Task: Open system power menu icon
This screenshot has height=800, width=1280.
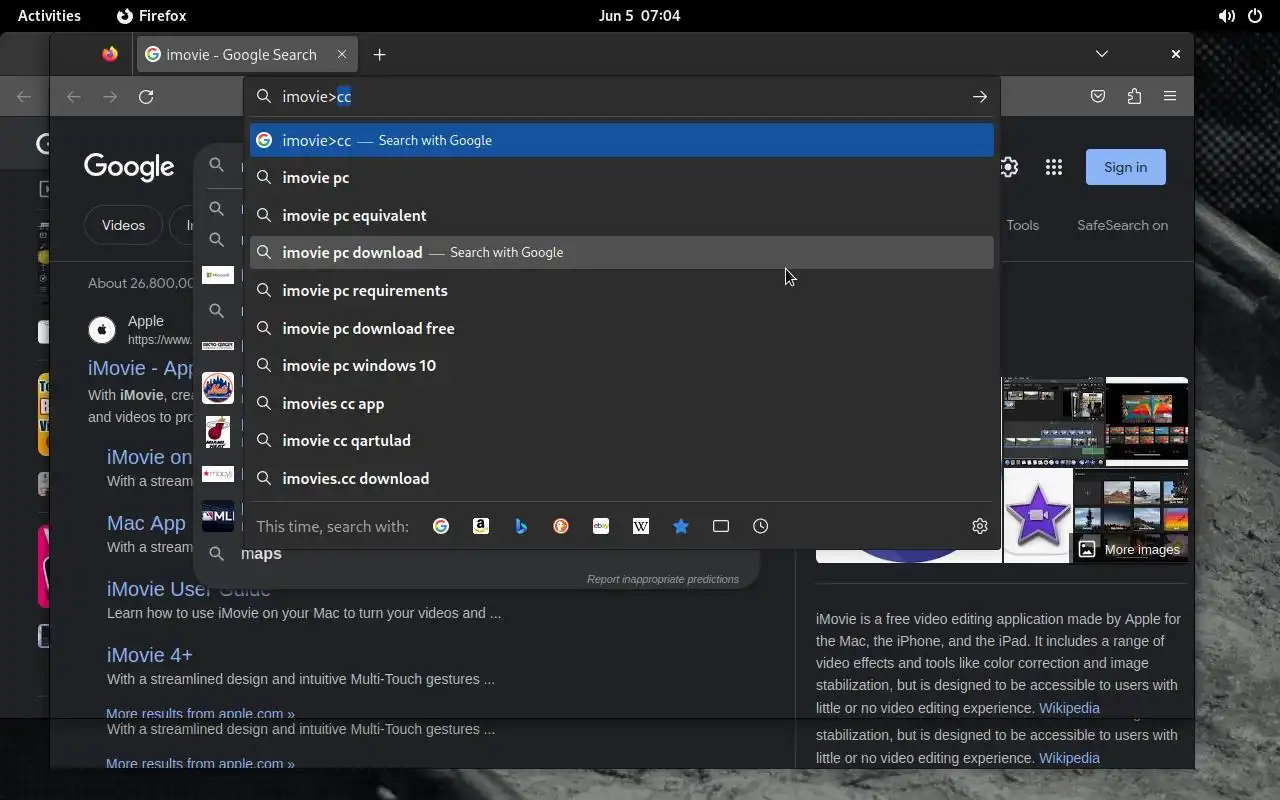Action: tap(1255, 16)
